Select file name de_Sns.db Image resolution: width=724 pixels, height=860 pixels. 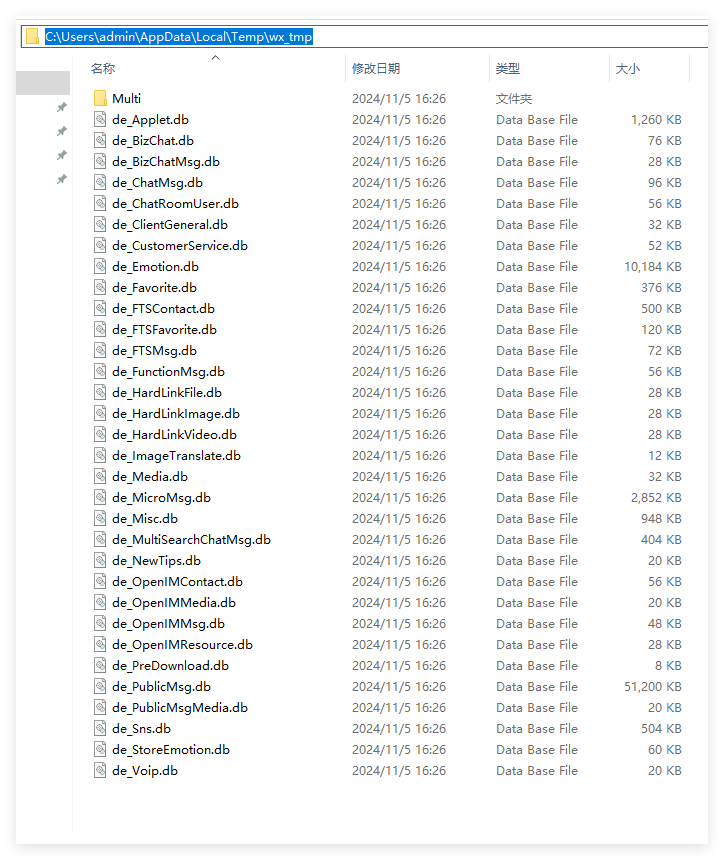coord(141,728)
